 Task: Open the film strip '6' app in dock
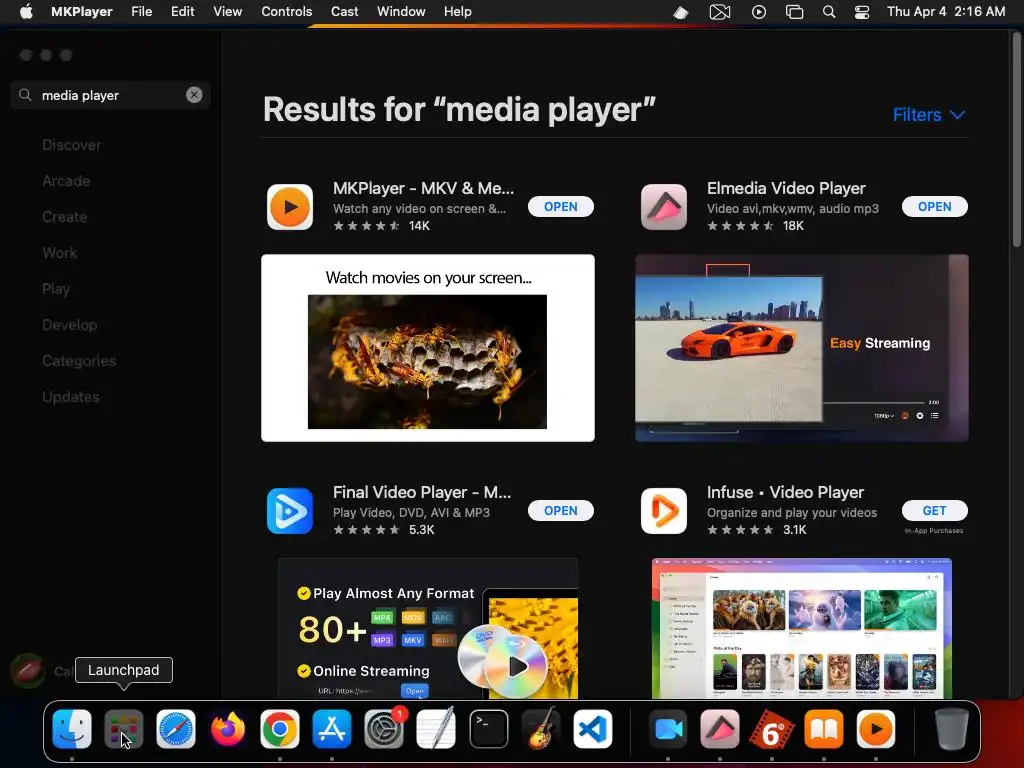pyautogui.click(x=772, y=729)
